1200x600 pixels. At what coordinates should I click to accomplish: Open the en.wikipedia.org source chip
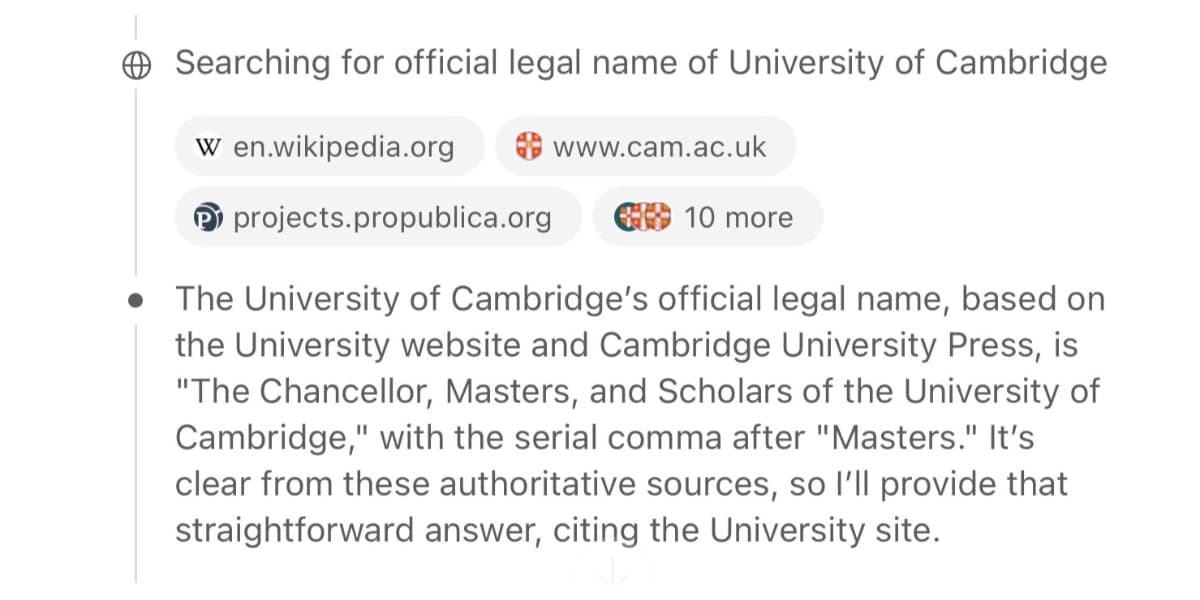coord(329,147)
